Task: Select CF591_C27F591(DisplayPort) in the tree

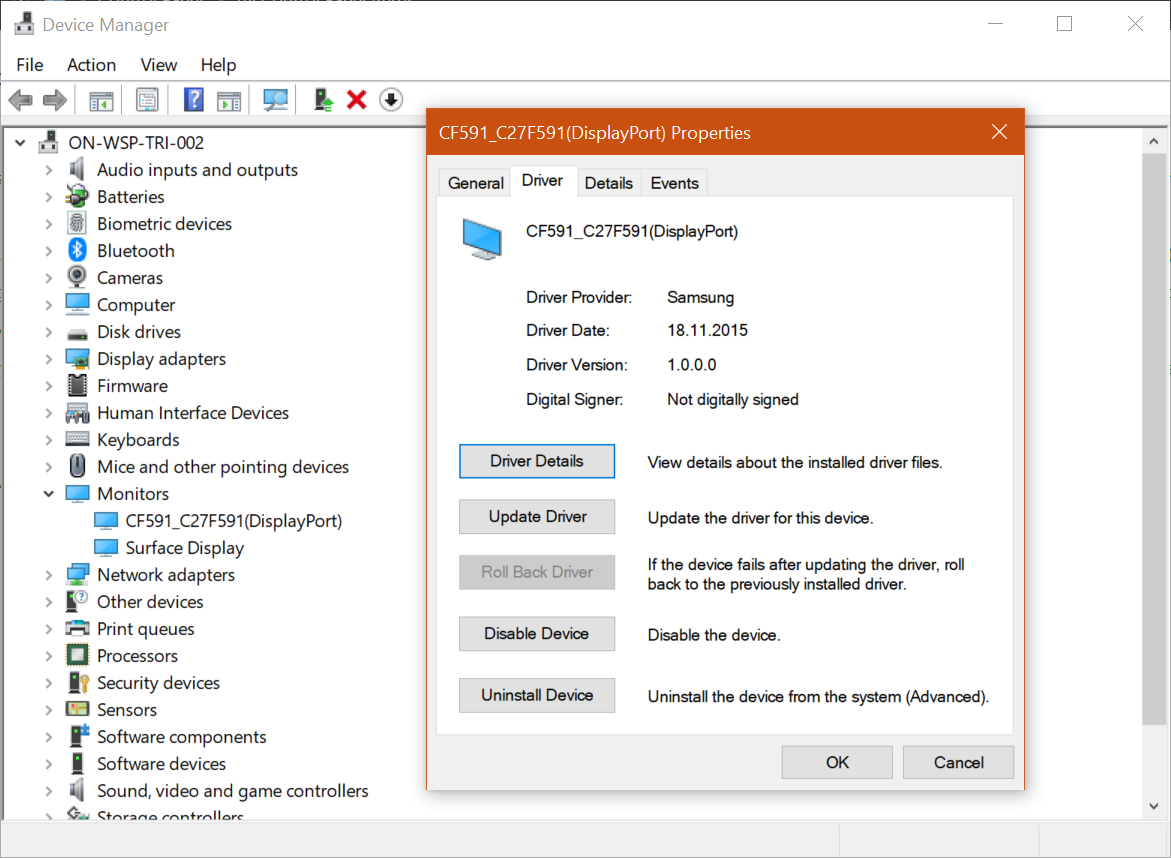Action: click(233, 520)
